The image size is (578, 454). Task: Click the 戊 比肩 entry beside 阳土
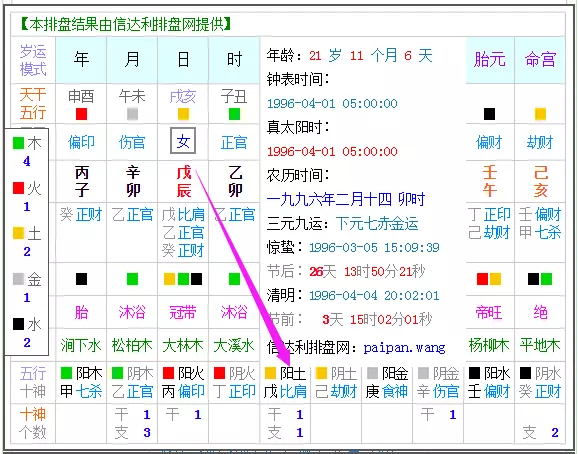285,391
